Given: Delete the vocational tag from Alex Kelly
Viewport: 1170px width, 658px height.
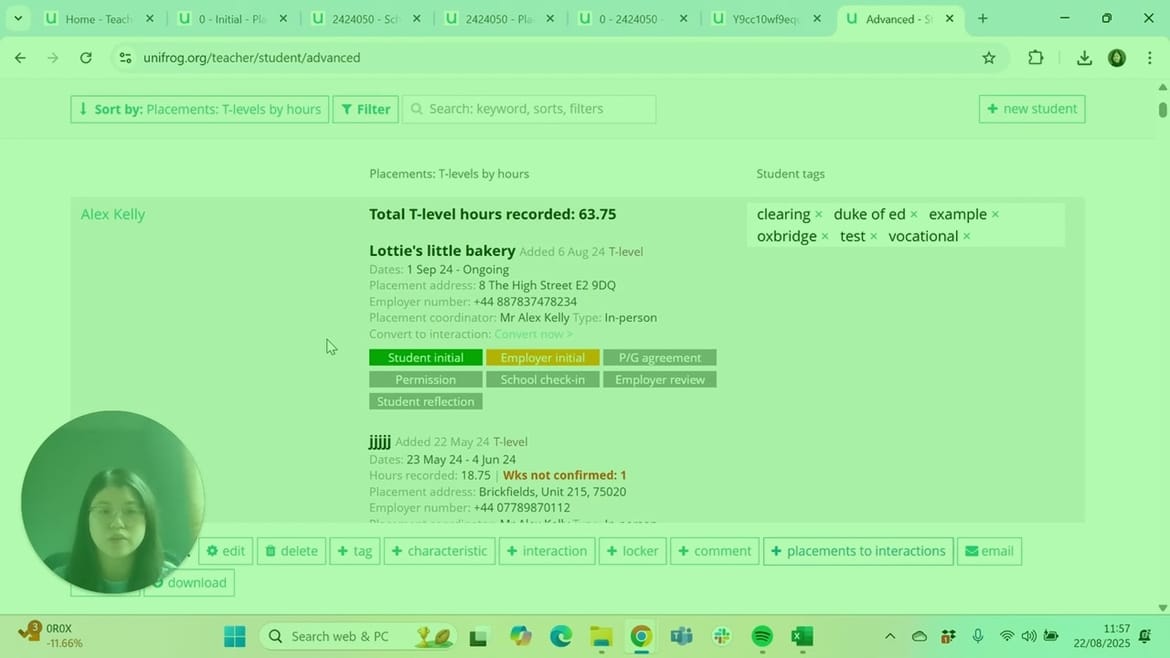Looking at the screenshot, I should (x=966, y=237).
